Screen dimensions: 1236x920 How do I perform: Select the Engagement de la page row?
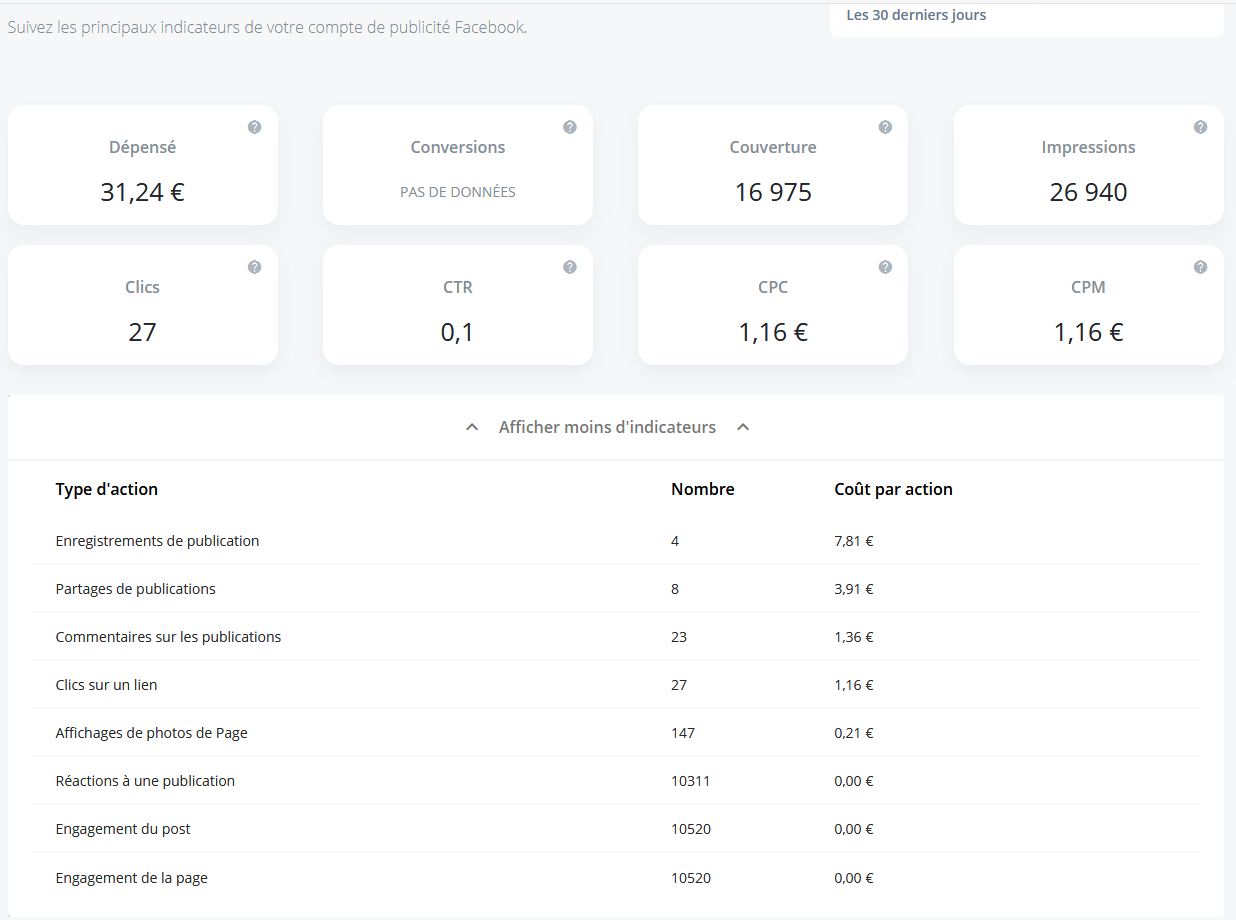pos(616,878)
